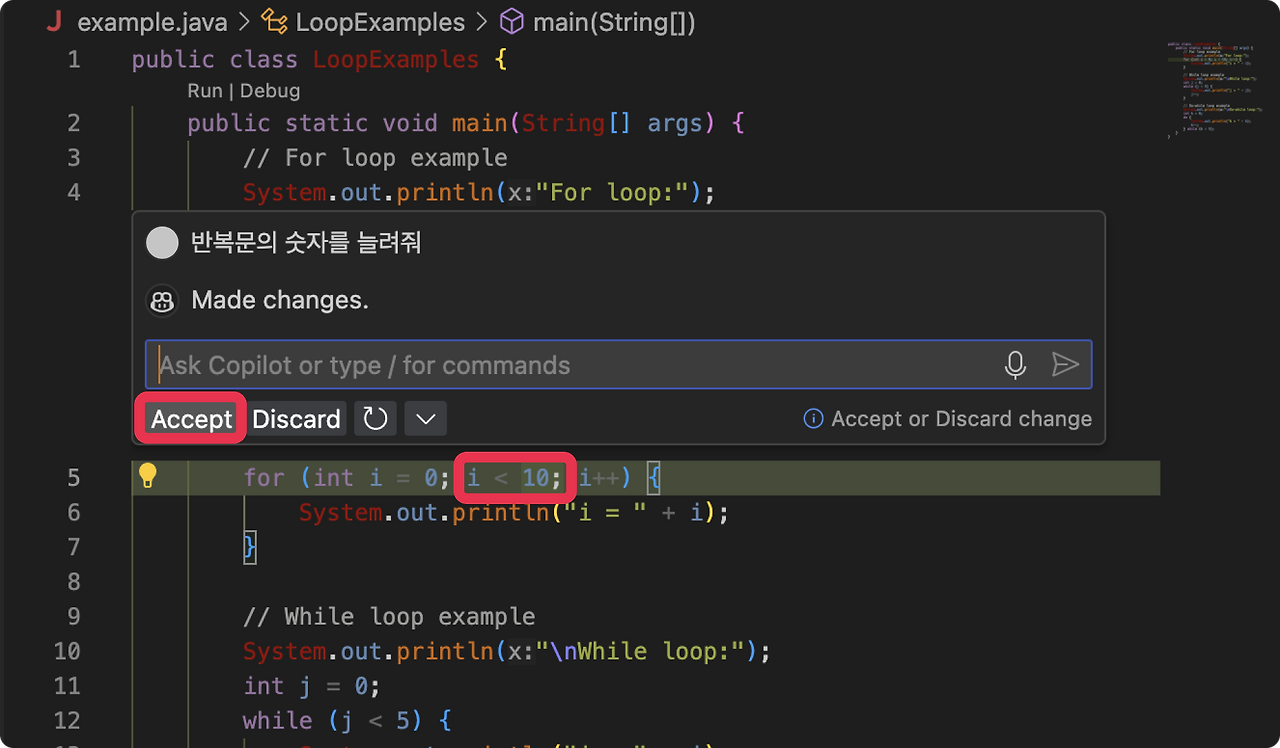Start debugging via the Debug code lens
This screenshot has width=1280, height=748.
click(269, 90)
